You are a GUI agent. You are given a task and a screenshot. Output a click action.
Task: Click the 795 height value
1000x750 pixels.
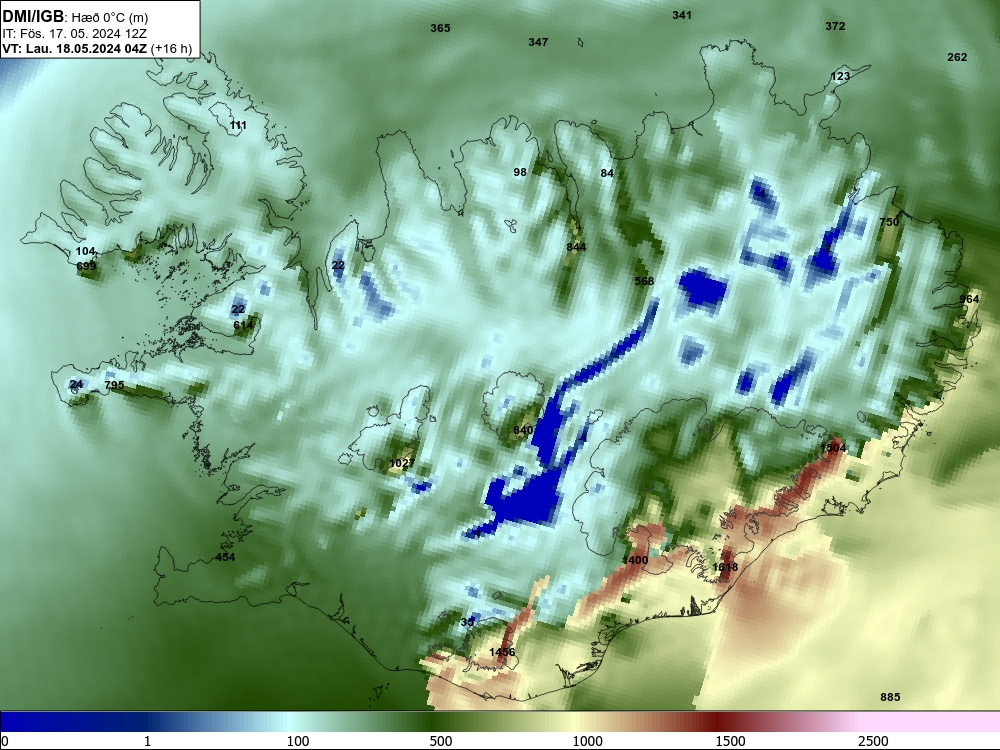coord(114,386)
